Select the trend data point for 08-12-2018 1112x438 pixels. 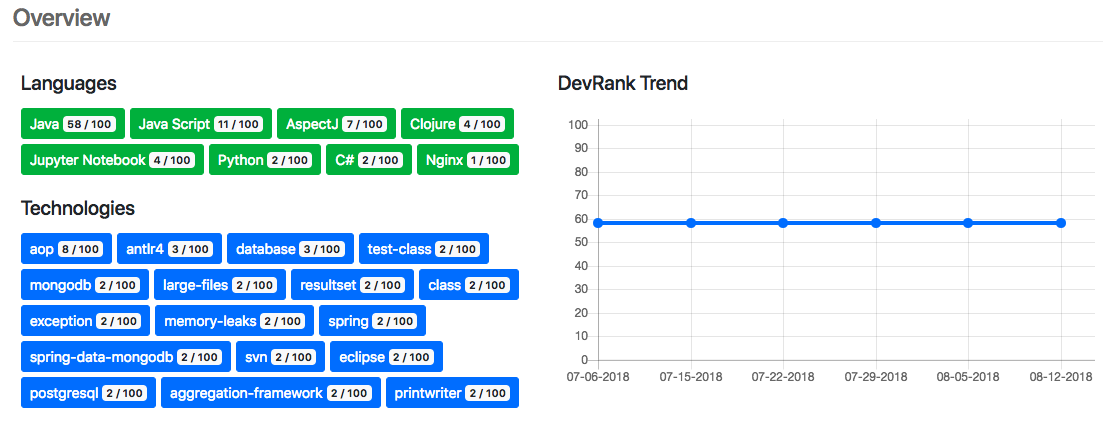point(1061,223)
